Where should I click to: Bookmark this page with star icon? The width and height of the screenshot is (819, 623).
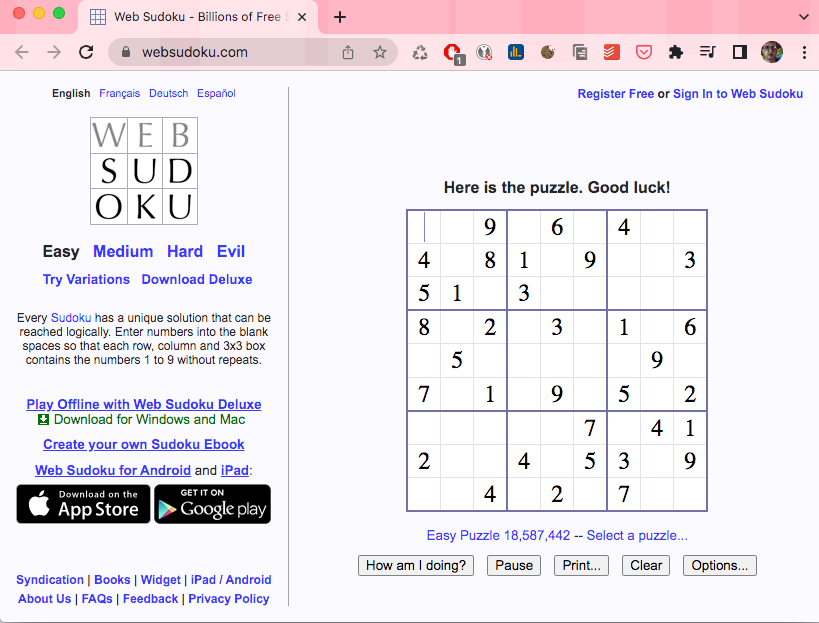tap(380, 52)
